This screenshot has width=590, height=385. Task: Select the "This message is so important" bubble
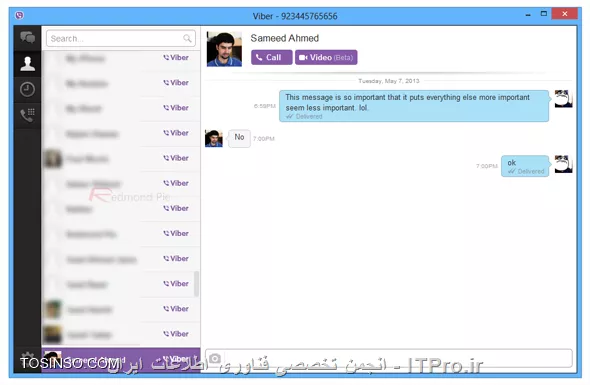point(414,106)
